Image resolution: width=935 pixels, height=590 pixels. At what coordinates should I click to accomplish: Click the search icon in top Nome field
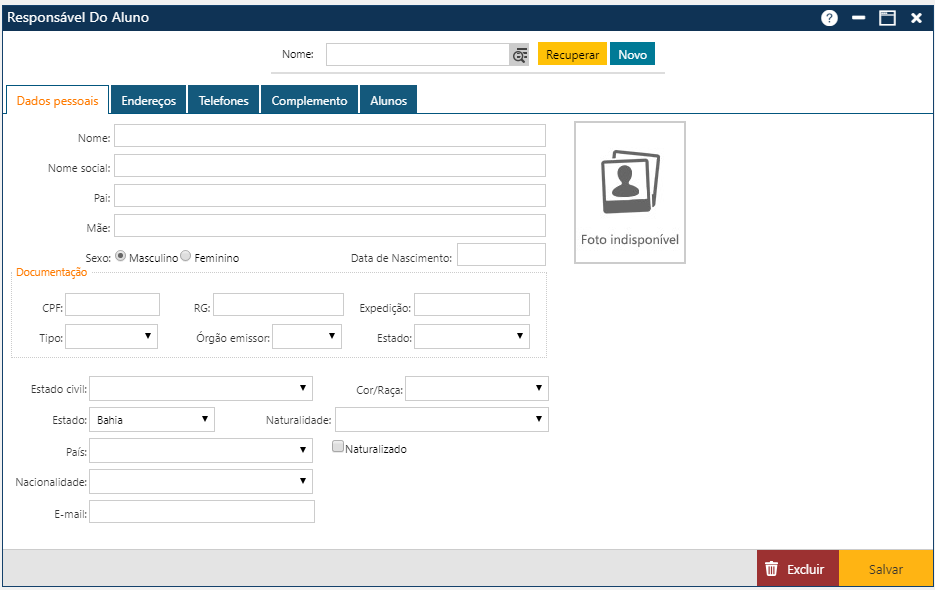(x=519, y=55)
